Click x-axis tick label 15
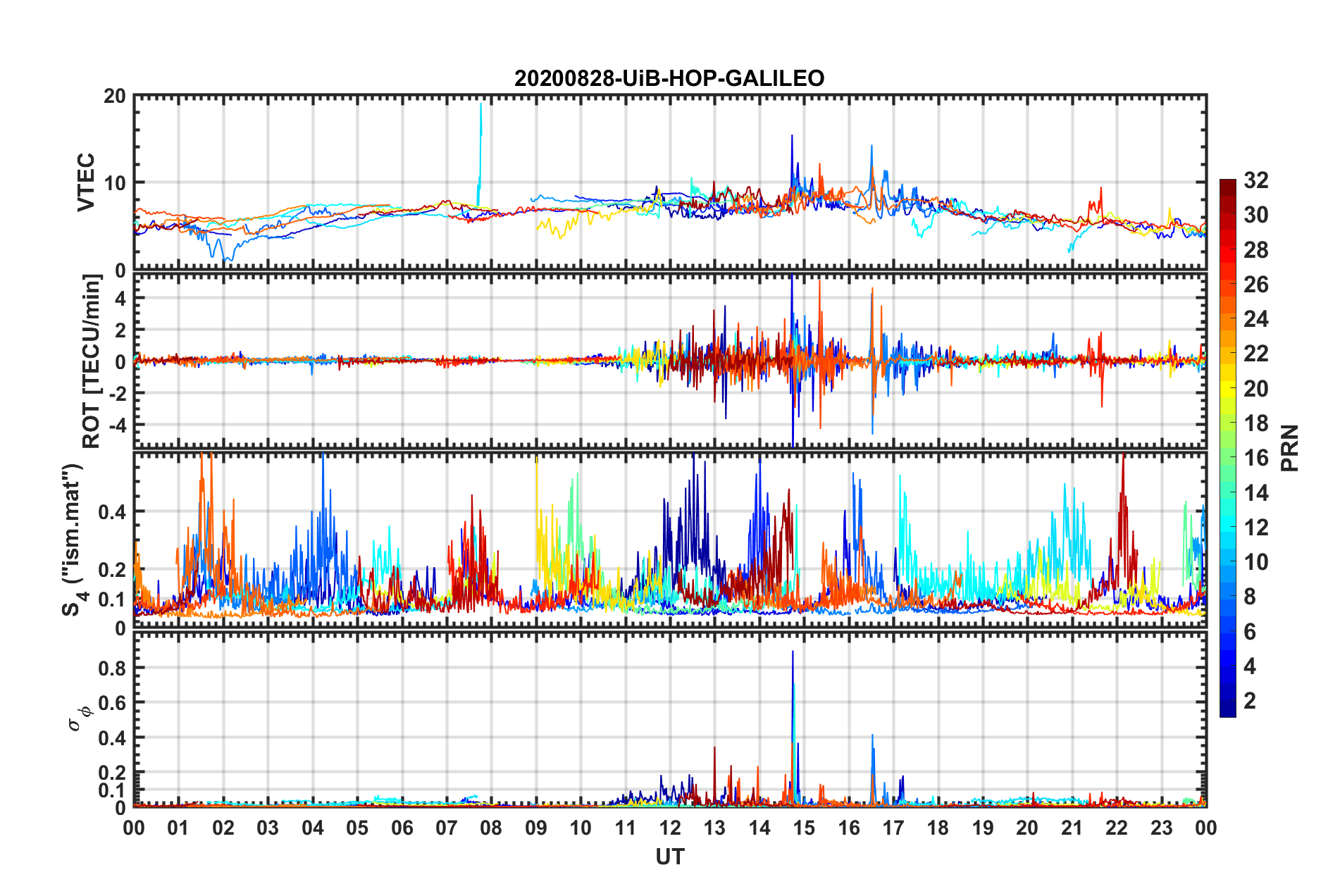This screenshot has height=896, width=1340. click(x=804, y=828)
